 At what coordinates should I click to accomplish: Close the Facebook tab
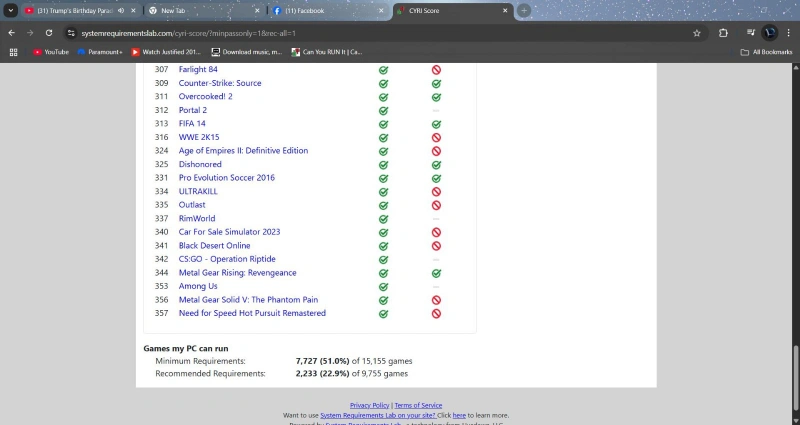pyautogui.click(x=381, y=10)
